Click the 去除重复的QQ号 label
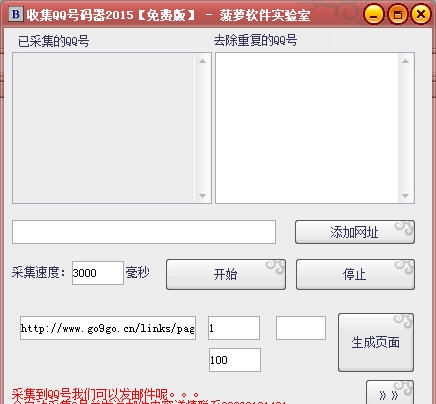The width and height of the screenshot is (436, 404). click(x=255, y=40)
